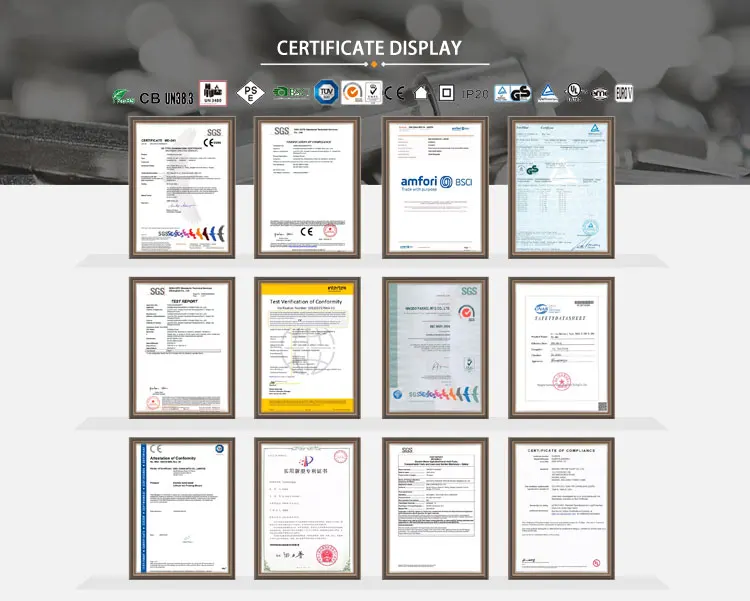Viewport: 750px width, 601px height.
Task: Click the UN 3480 battery label icon
Action: [210, 91]
